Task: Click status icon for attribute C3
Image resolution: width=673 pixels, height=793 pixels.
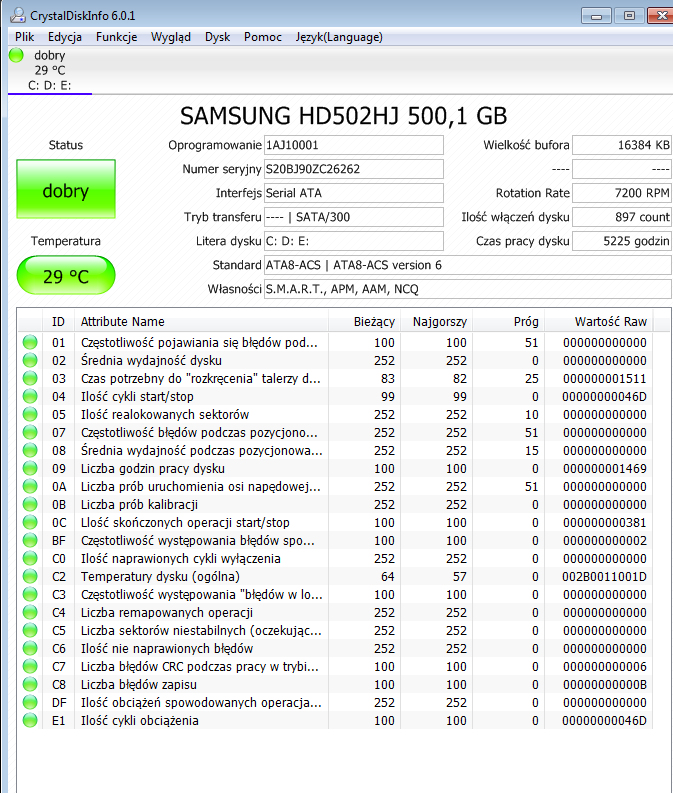Action: coord(30,595)
